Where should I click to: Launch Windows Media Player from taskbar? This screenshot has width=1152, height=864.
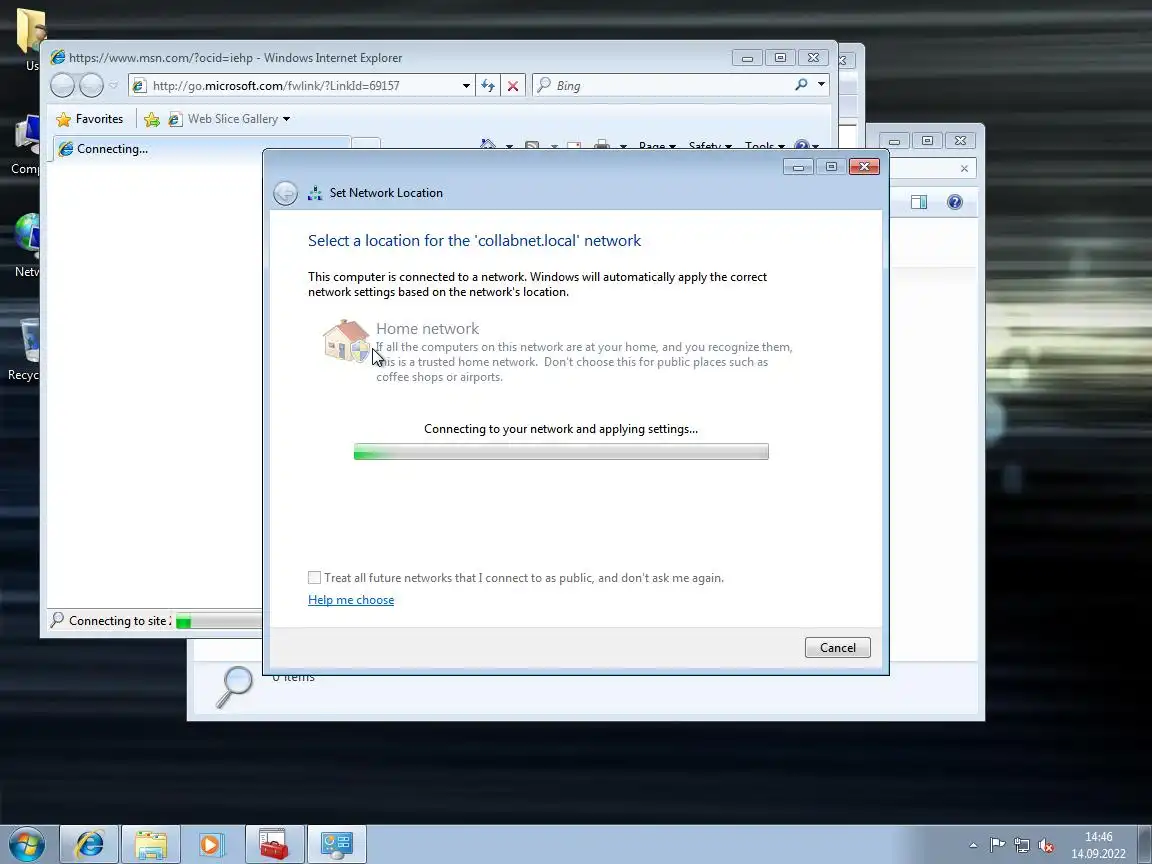(x=212, y=844)
